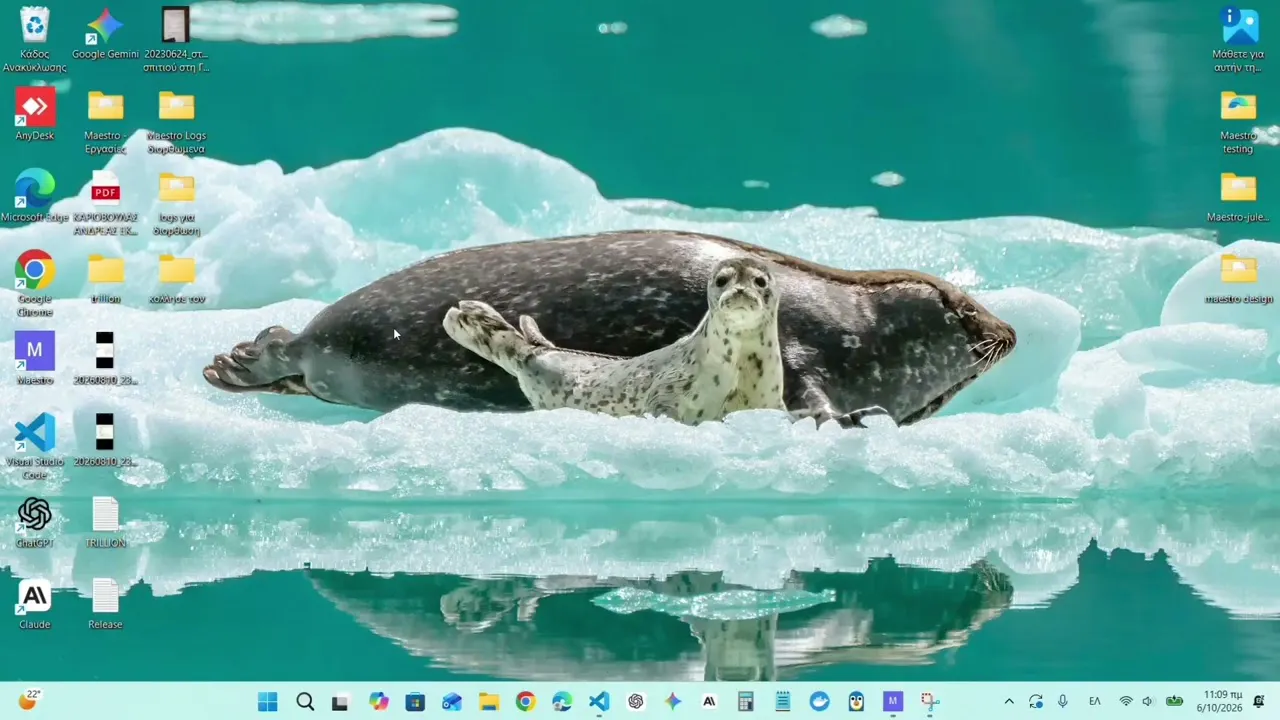Open ChatGPT from the taskbar
Screen dimensions: 1280x720
pos(636,702)
